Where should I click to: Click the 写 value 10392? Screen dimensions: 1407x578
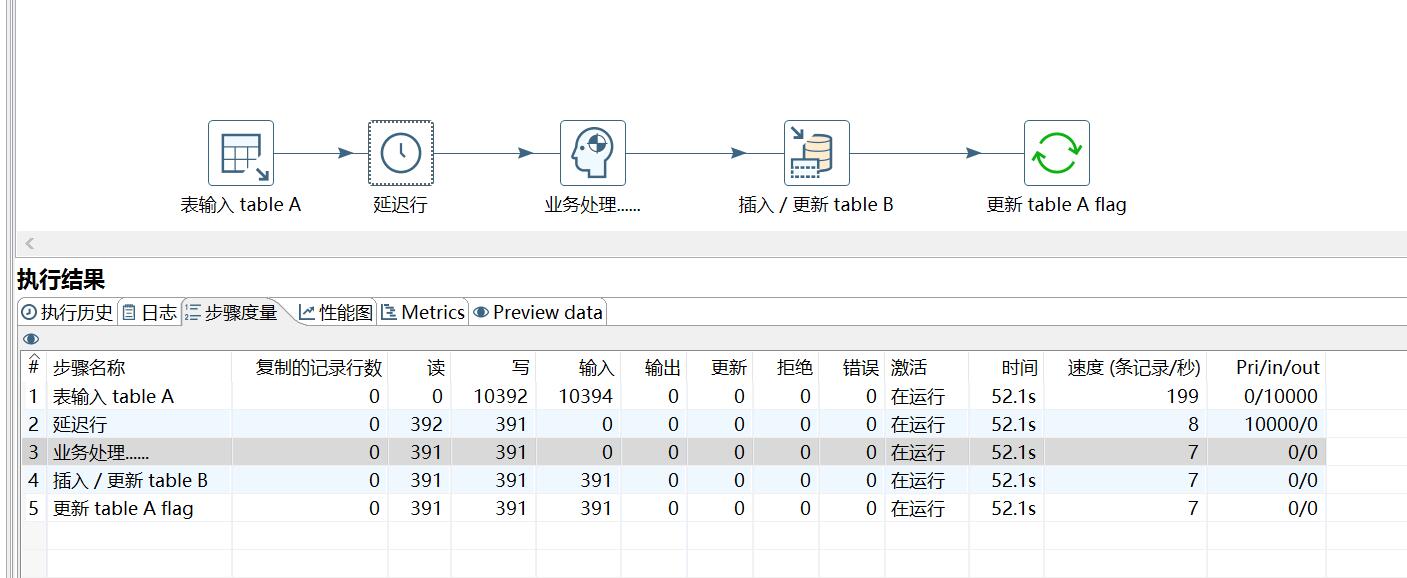(500, 396)
